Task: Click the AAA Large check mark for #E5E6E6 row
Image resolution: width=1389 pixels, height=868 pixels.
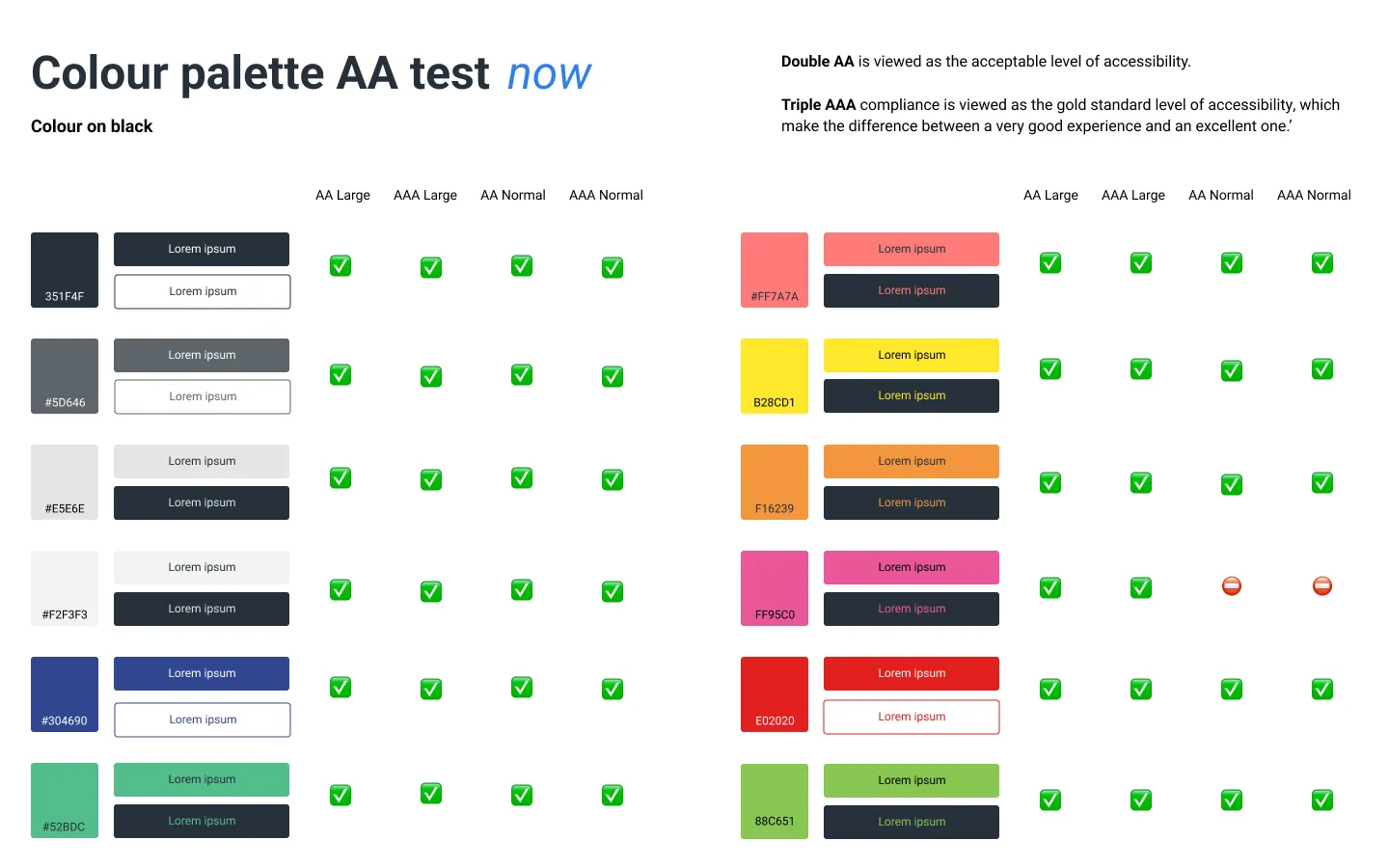Action: (431, 479)
